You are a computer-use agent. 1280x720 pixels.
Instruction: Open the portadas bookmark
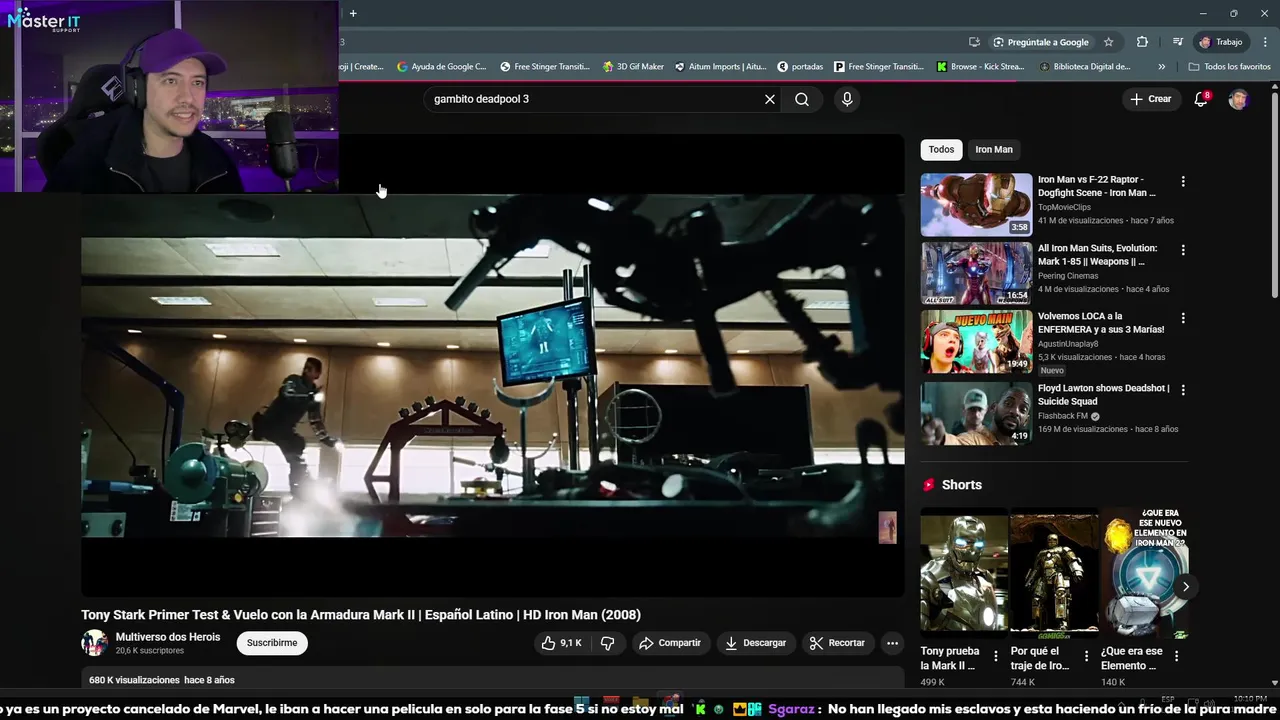click(800, 67)
